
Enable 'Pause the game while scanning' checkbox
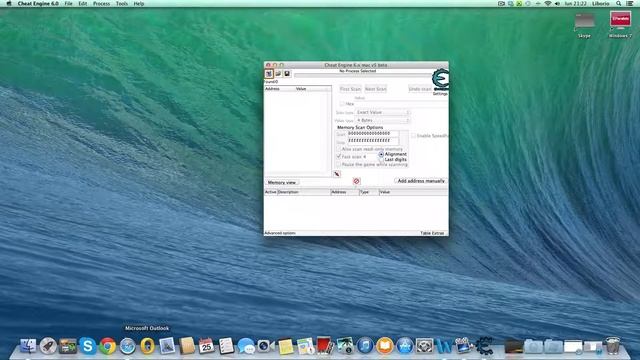click(338, 164)
